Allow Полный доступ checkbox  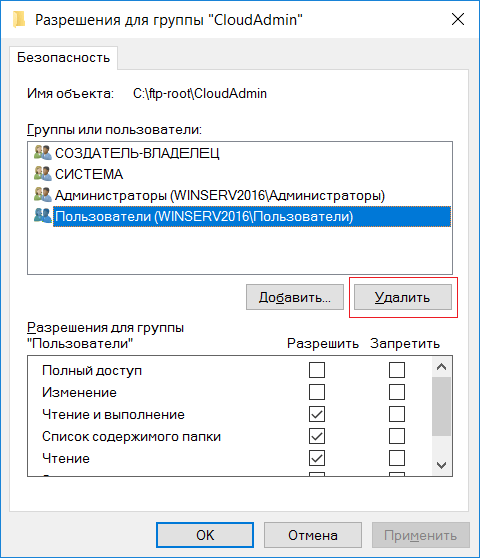pyautogui.click(x=317, y=370)
